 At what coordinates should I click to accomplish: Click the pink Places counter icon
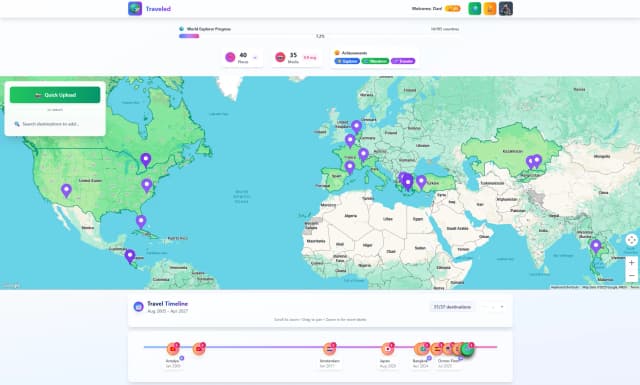tap(230, 57)
